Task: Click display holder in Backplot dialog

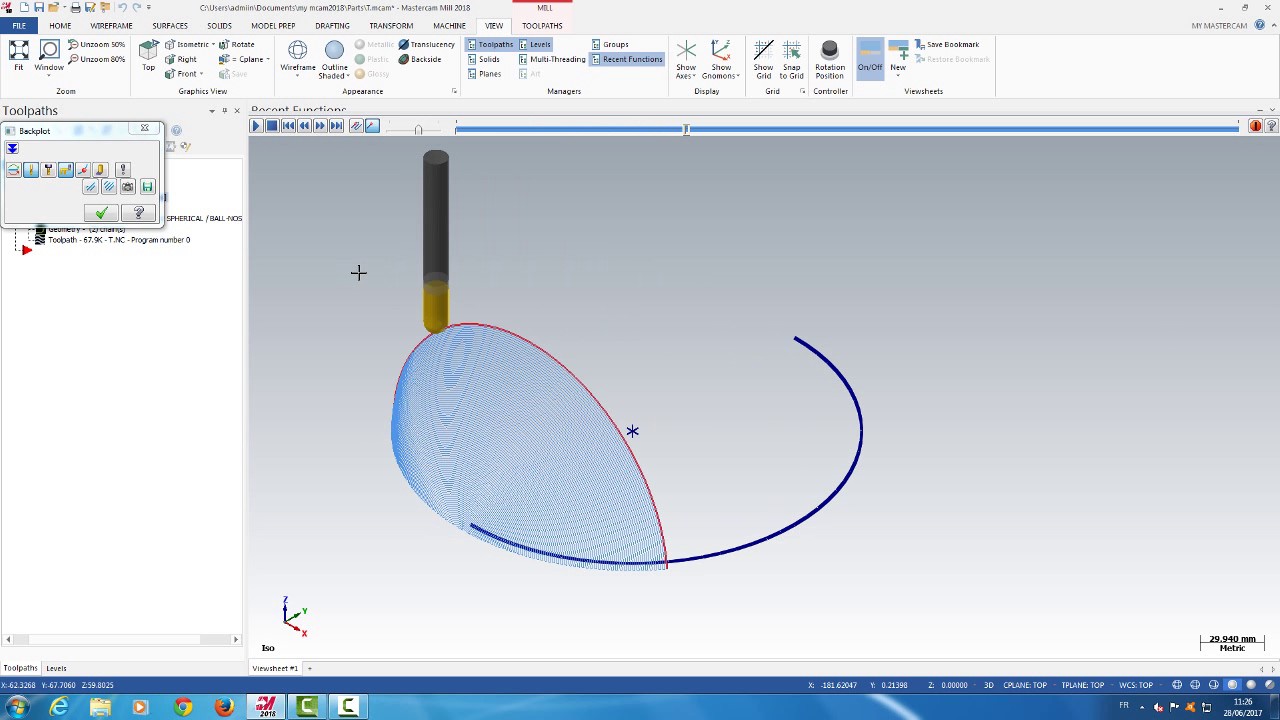Action: [x=48, y=170]
